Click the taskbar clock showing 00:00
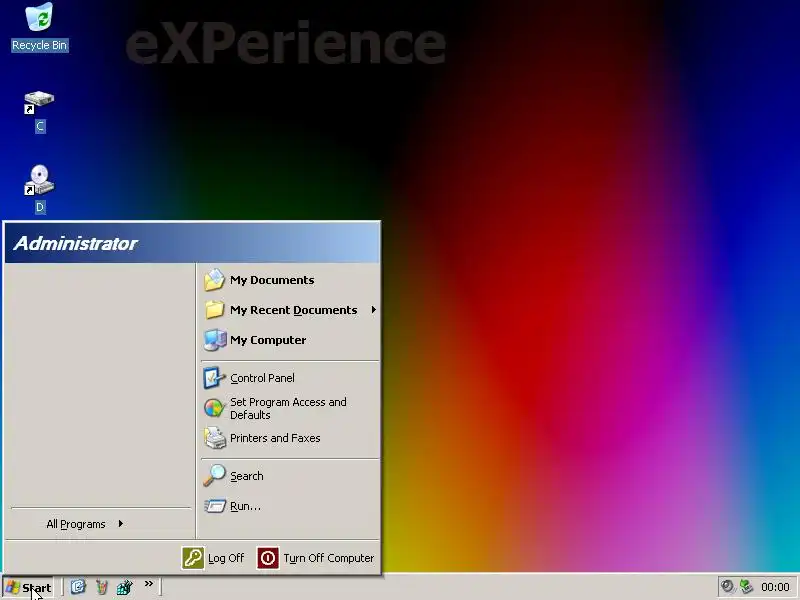Screen dimensions: 800x600 tap(775, 587)
